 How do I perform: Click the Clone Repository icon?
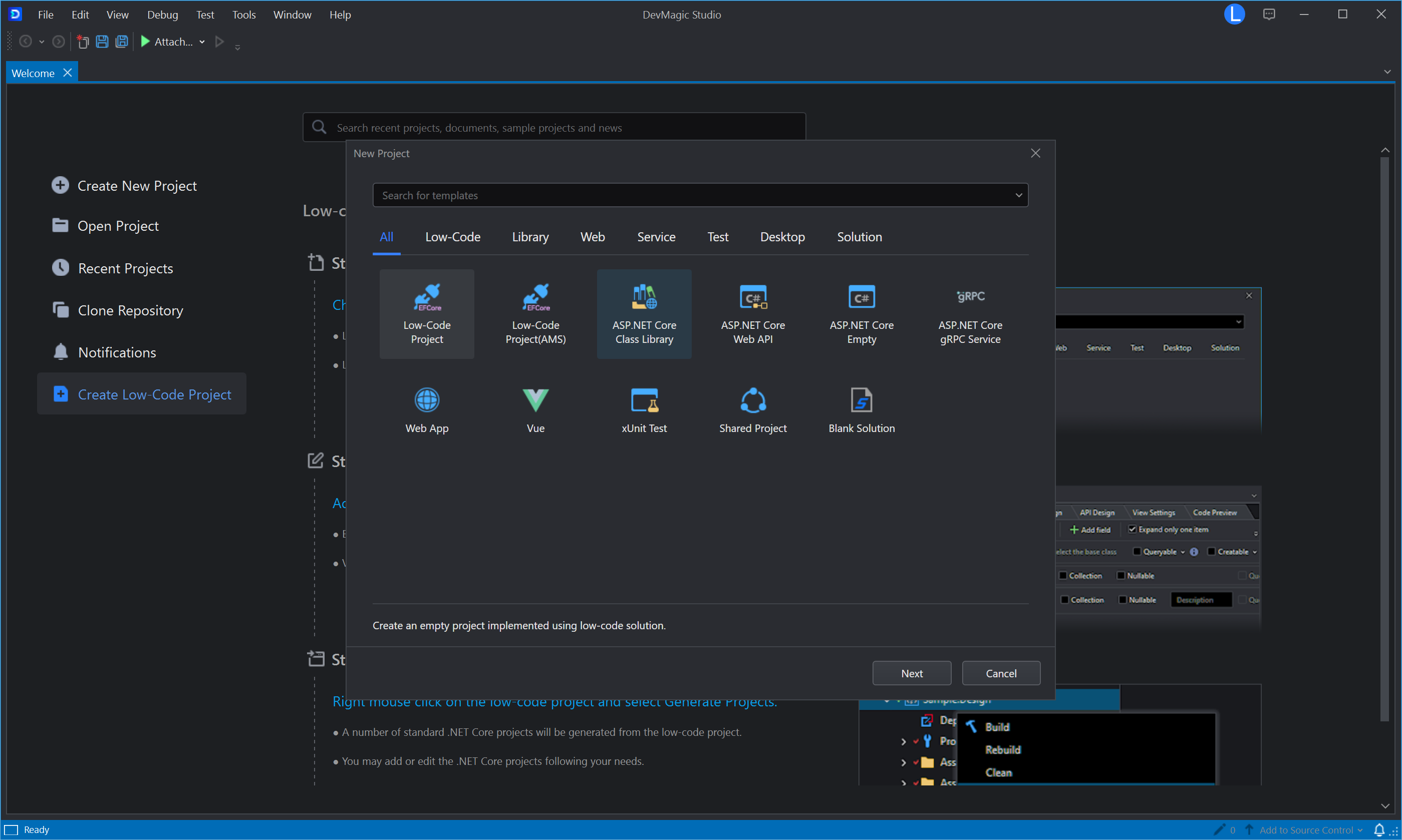point(60,310)
